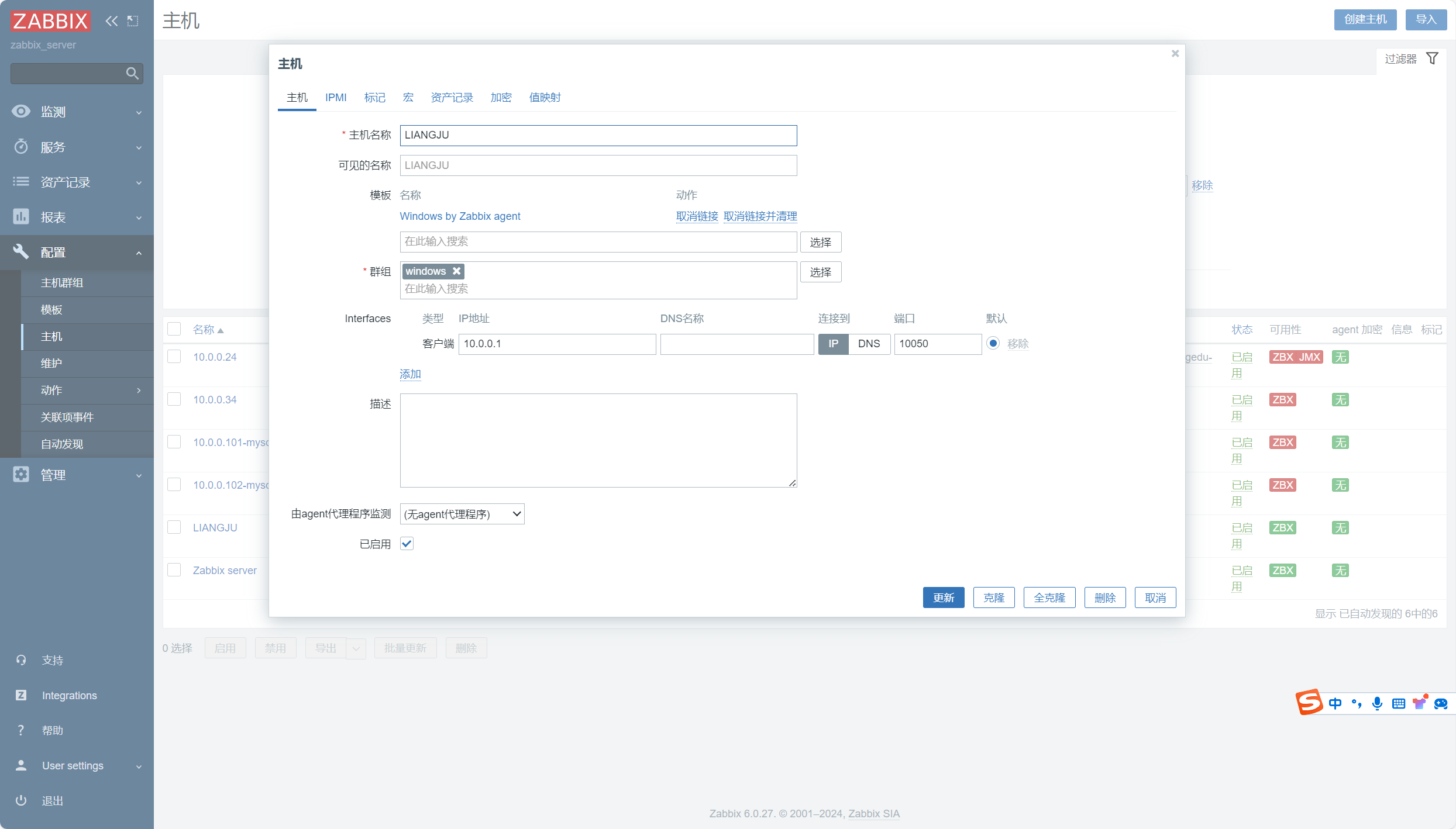The width and height of the screenshot is (1456, 829).
Task: Click the port number input field
Action: tap(937, 344)
